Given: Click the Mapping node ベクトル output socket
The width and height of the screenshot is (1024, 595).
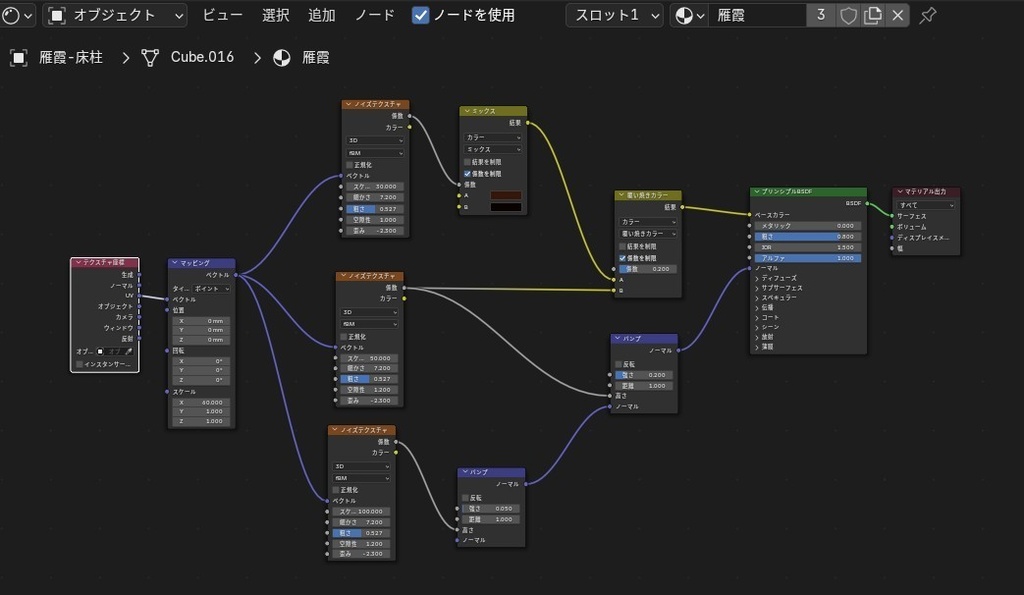Looking at the screenshot, I should pyautogui.click(x=236, y=275).
